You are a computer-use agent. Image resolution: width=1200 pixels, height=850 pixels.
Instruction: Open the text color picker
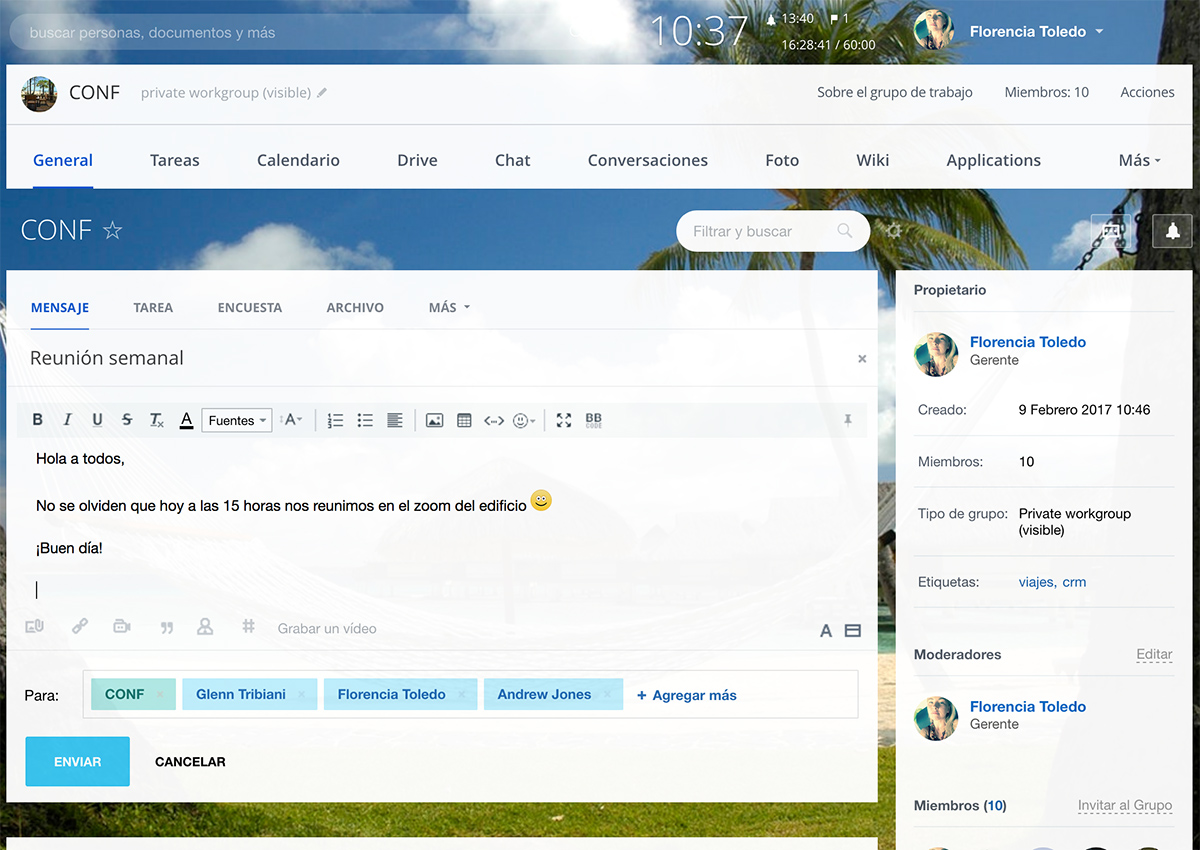point(186,421)
